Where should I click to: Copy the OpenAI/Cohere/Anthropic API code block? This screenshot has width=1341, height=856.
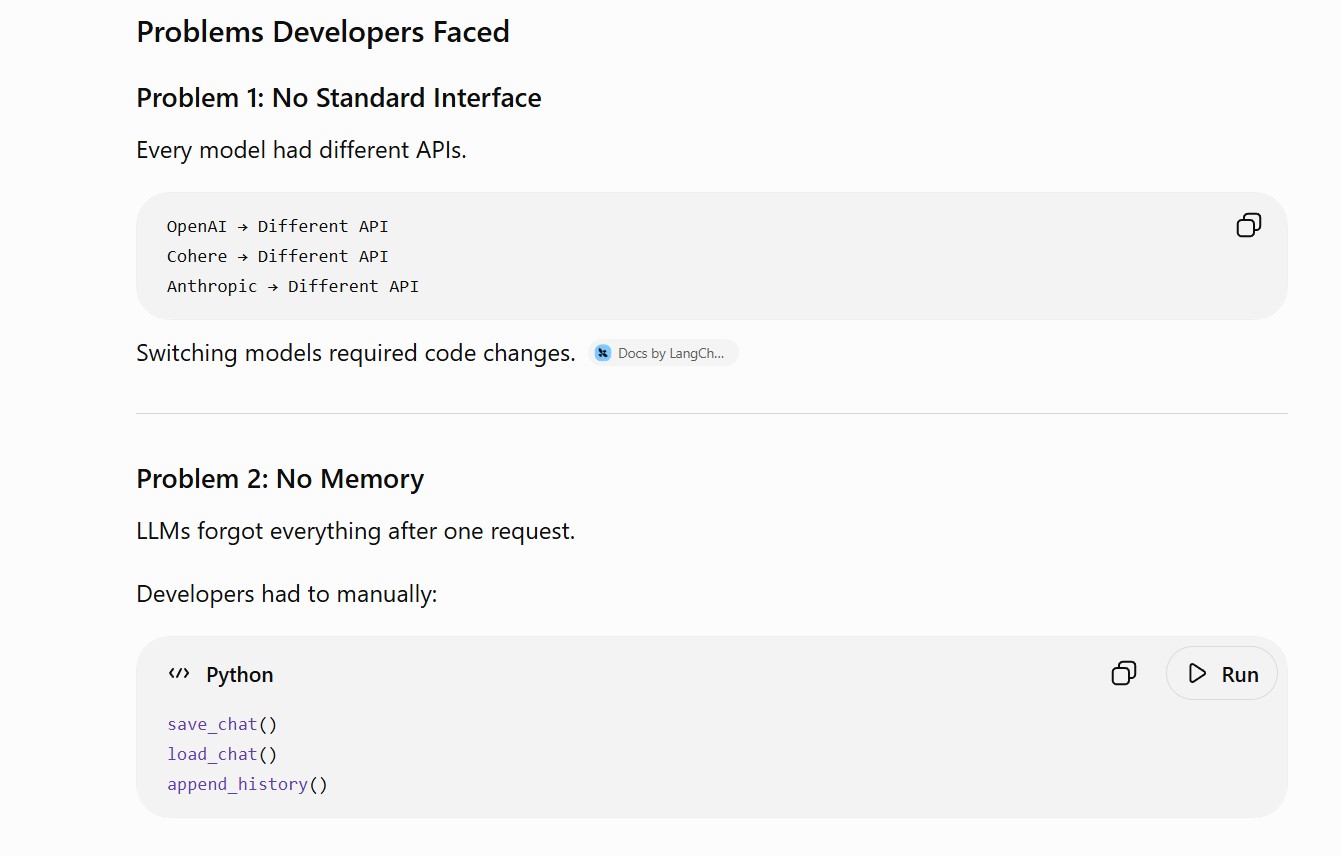pos(1249,225)
